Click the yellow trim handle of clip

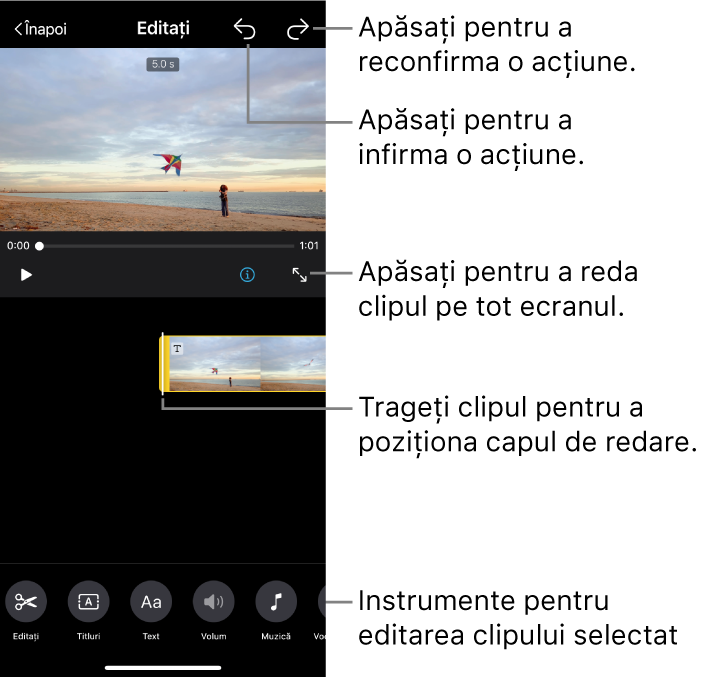pyautogui.click(x=163, y=364)
